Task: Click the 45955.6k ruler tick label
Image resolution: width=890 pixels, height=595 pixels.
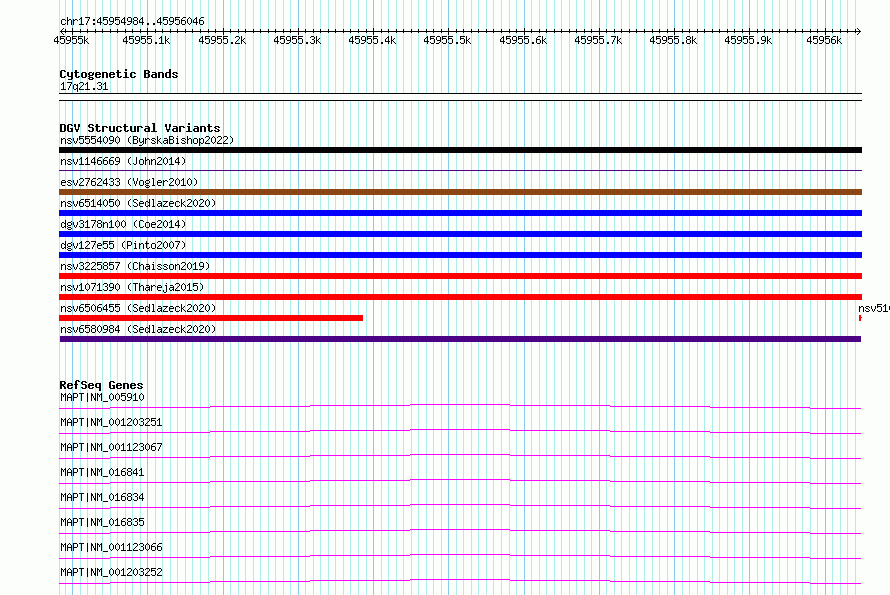Action: (x=523, y=40)
